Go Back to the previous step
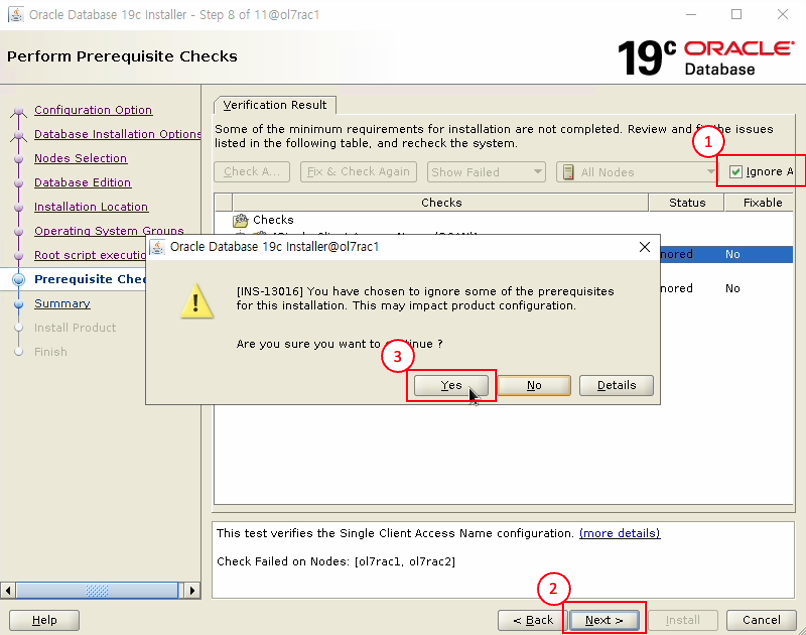This screenshot has height=635, width=806. 533,620
